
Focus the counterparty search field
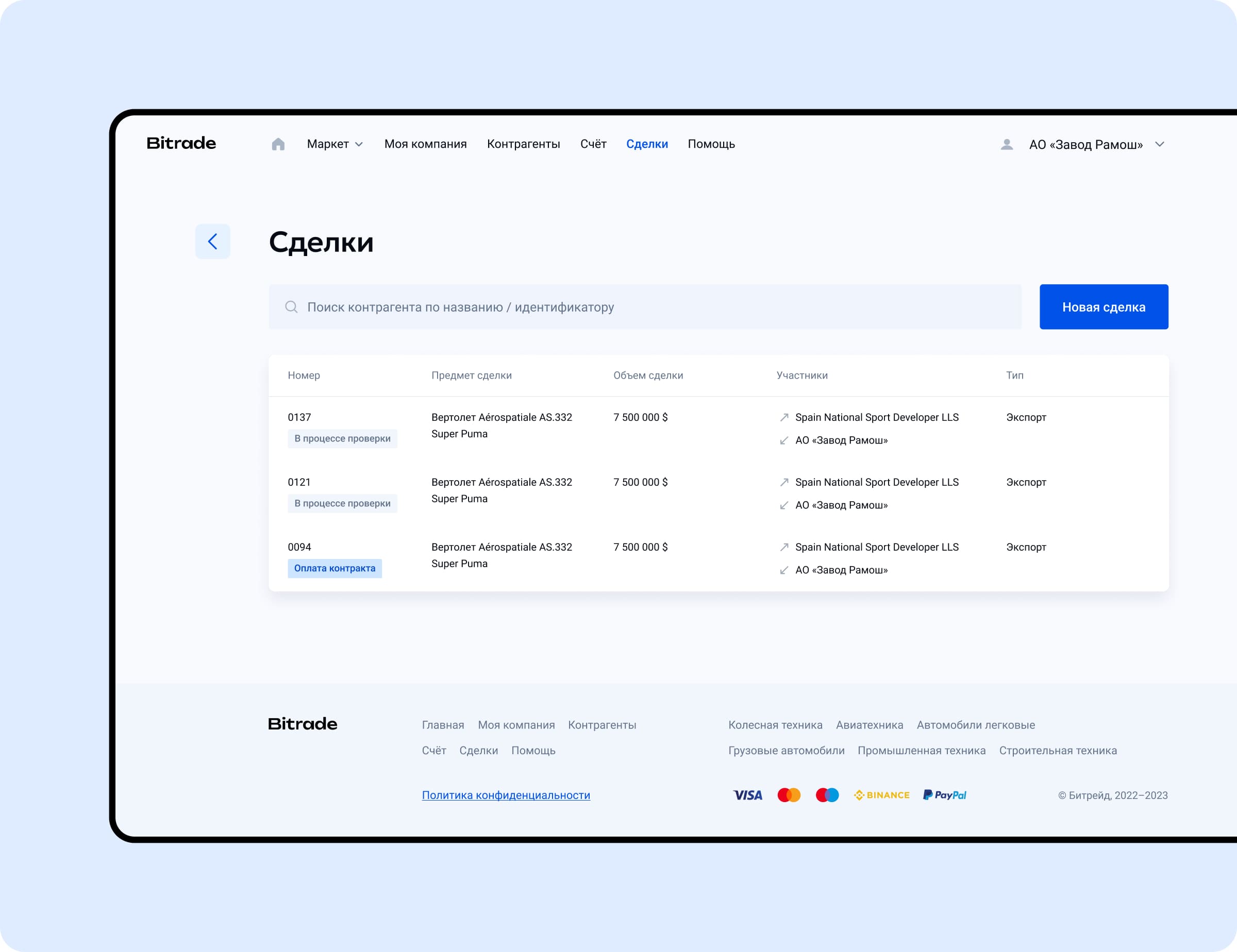[645, 307]
